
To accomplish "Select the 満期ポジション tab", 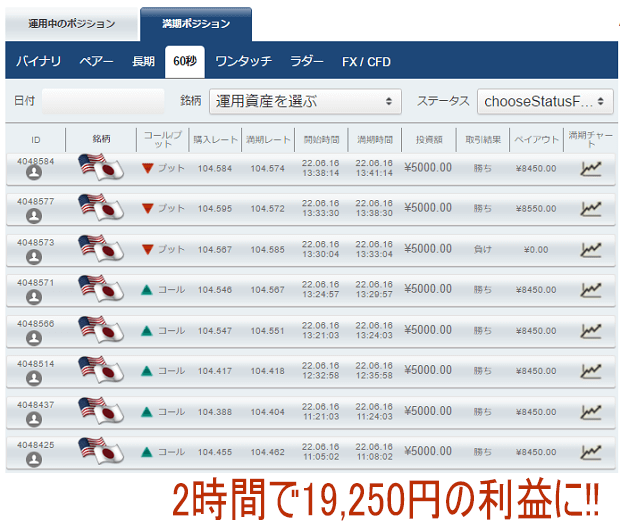I will click(x=196, y=24).
